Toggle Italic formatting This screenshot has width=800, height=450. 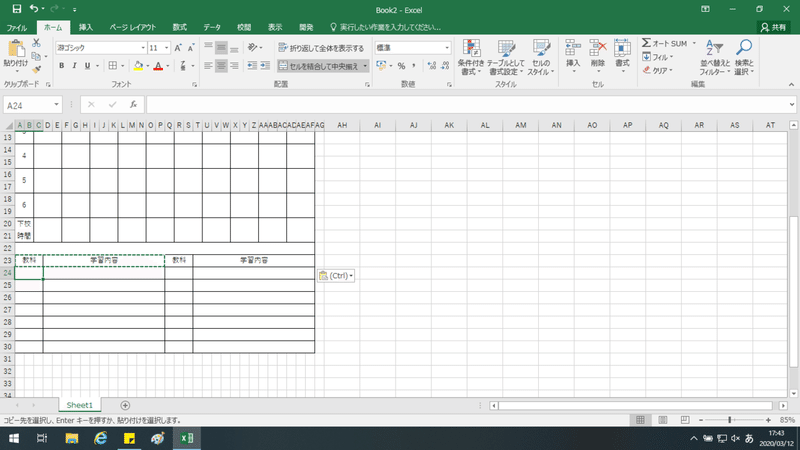74,66
